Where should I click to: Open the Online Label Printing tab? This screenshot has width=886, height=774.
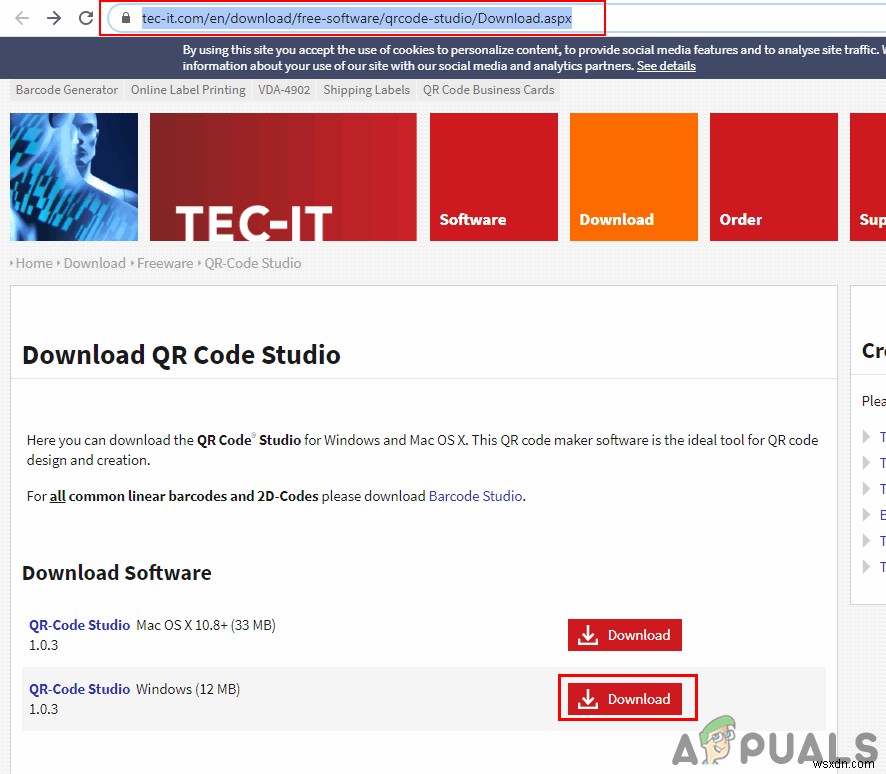188,90
